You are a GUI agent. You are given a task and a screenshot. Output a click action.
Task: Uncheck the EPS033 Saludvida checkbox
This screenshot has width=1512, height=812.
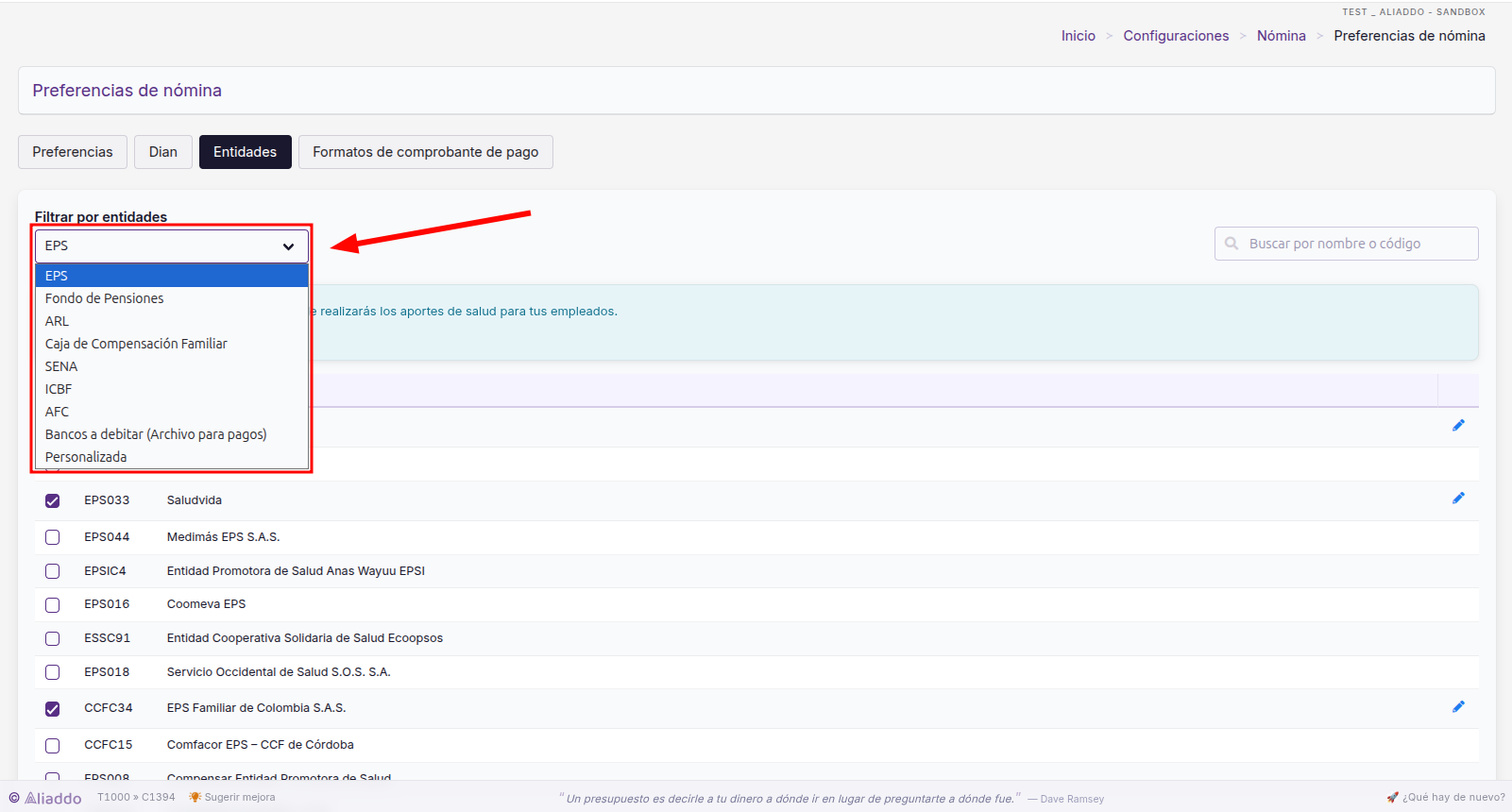[x=53, y=500]
